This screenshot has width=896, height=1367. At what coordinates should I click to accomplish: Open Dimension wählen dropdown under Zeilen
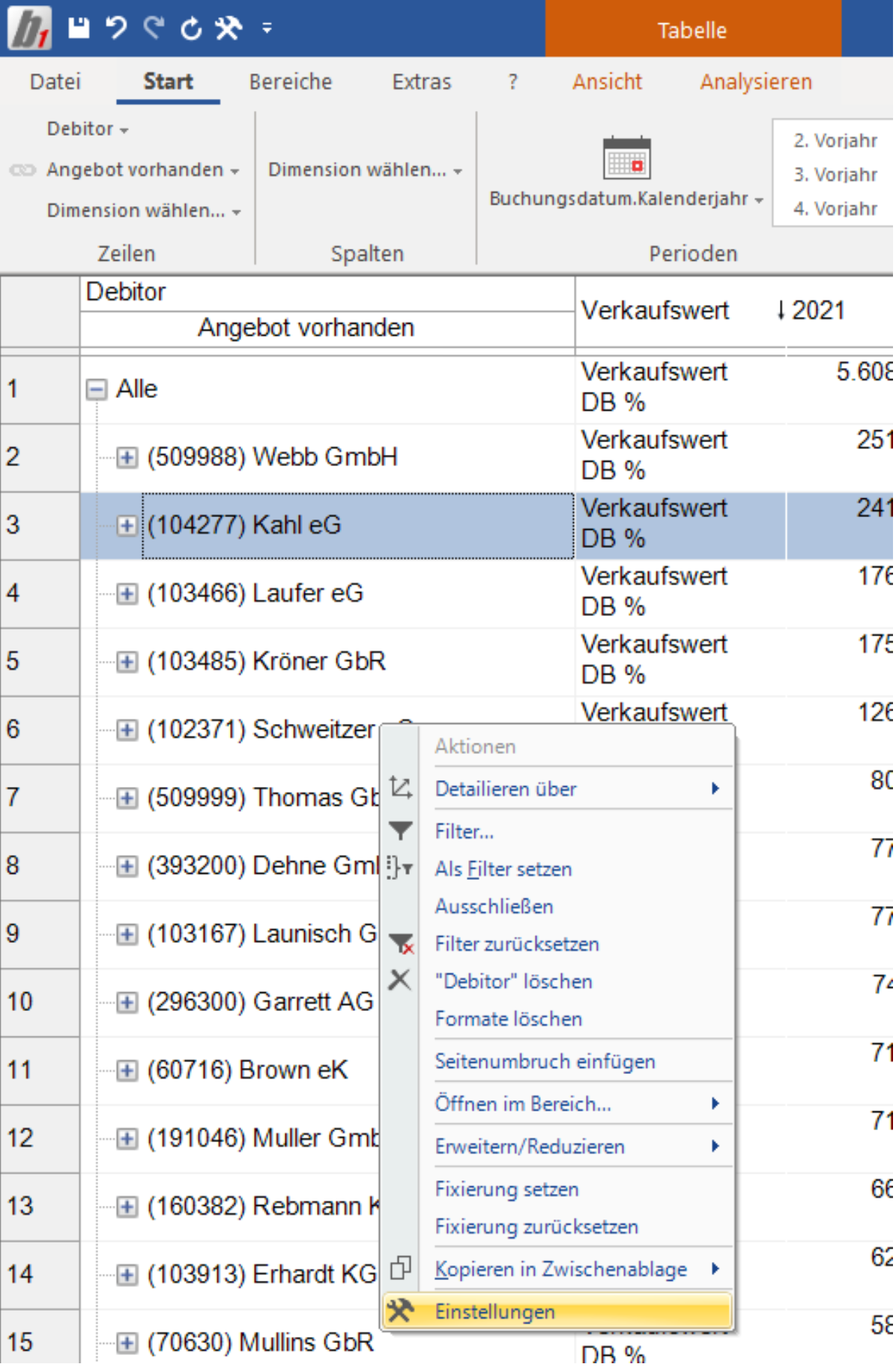tap(143, 211)
